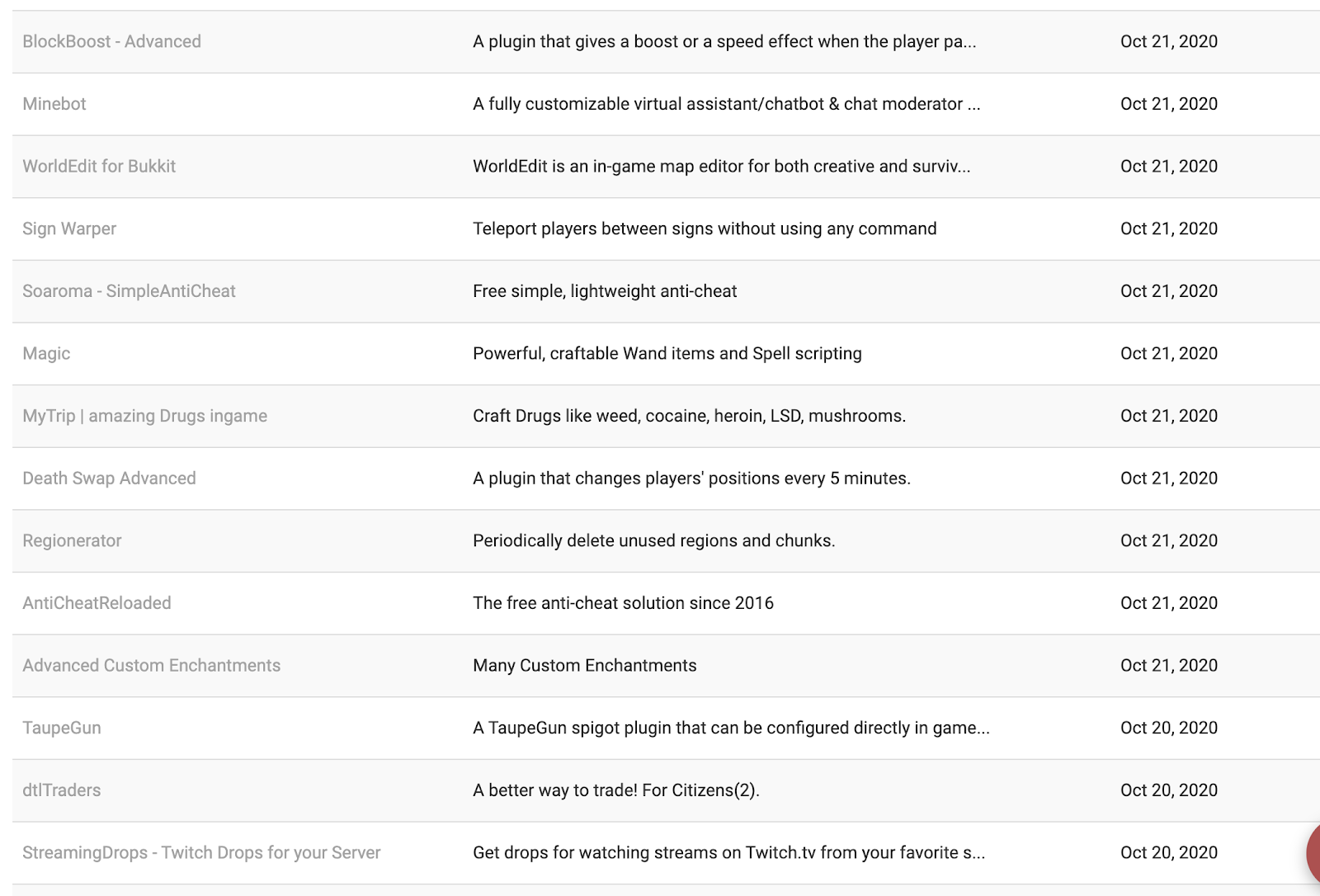Open the BlockBoost - Advanced plugin link
Viewport: 1320px width, 896px height.
tap(111, 41)
